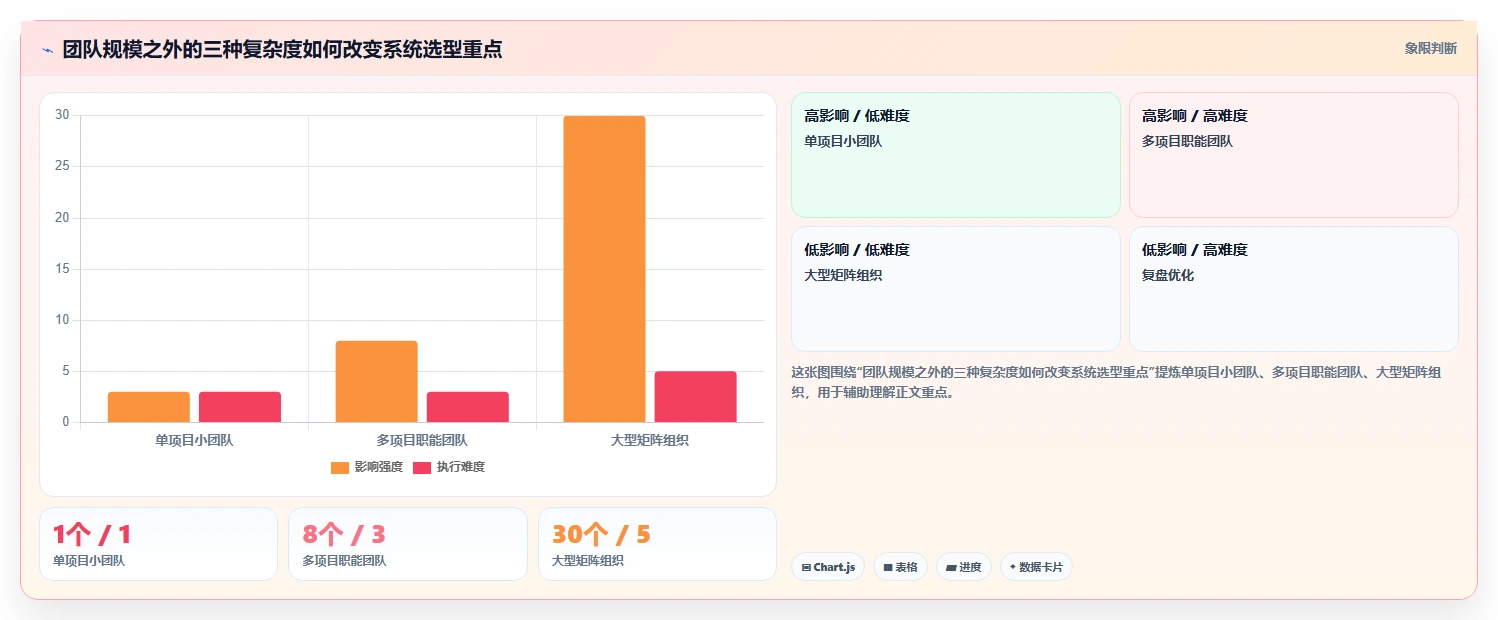This screenshot has width=1498, height=620.
Task: Click the 表格 tag chip
Action: coord(900,567)
